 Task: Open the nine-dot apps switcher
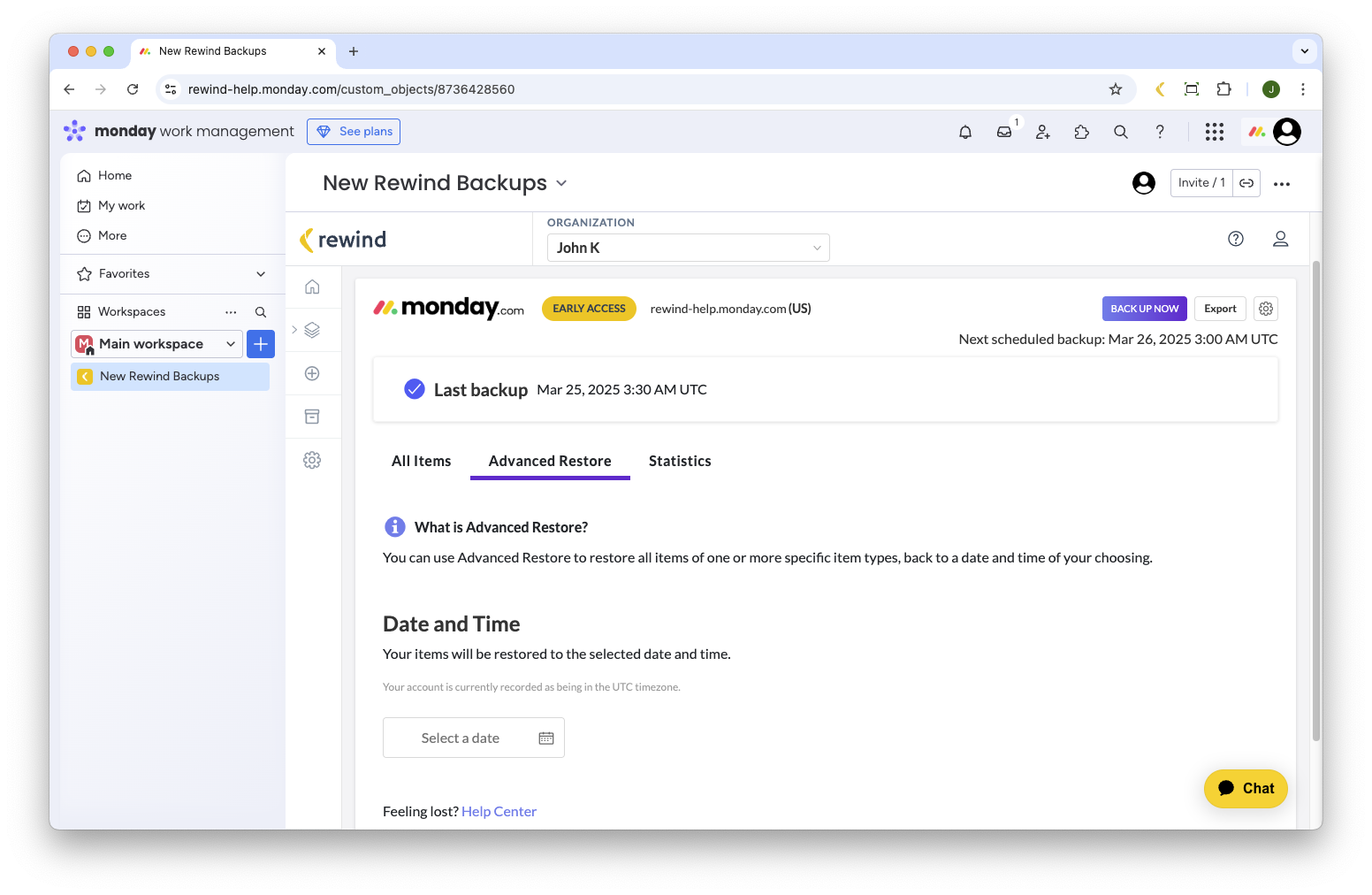click(1215, 132)
